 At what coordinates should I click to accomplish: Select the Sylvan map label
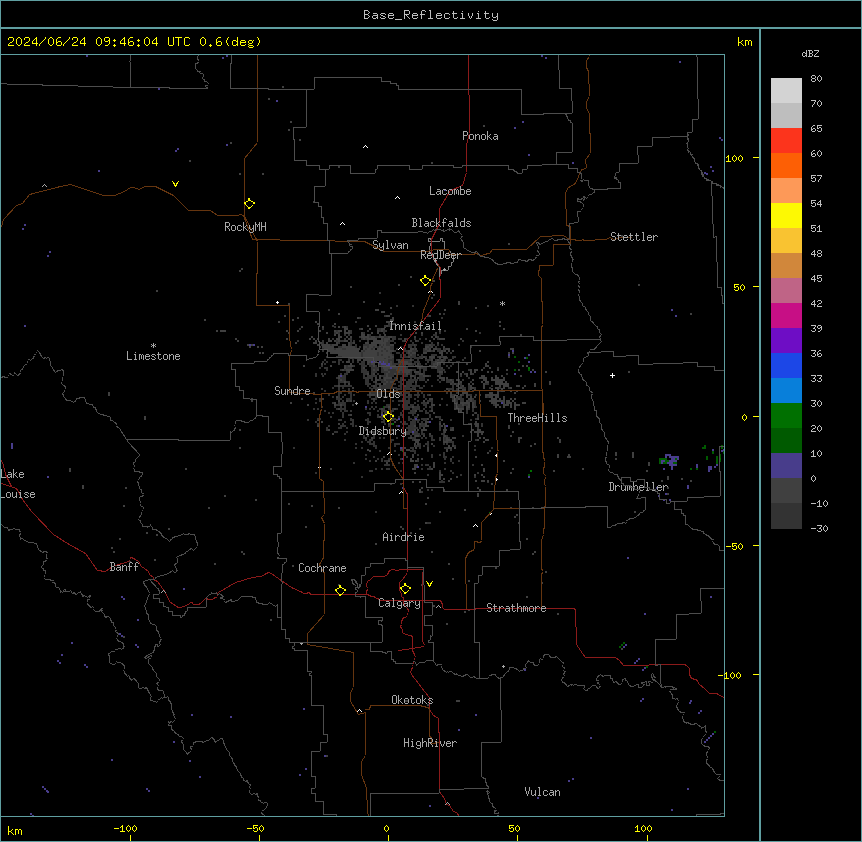point(390,245)
